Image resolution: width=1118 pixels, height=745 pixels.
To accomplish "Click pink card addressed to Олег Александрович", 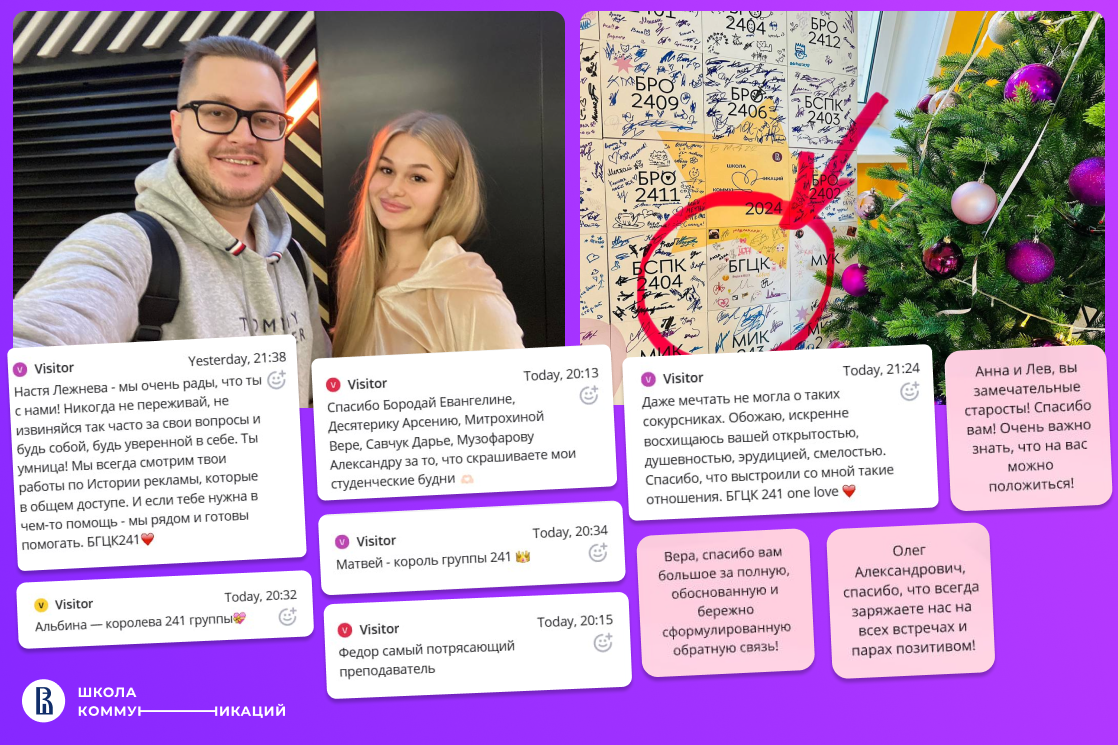I will pos(912,600).
